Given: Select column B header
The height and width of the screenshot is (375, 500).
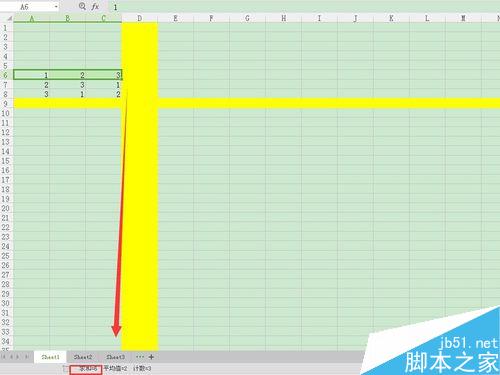Looking at the screenshot, I should click(x=68, y=18).
